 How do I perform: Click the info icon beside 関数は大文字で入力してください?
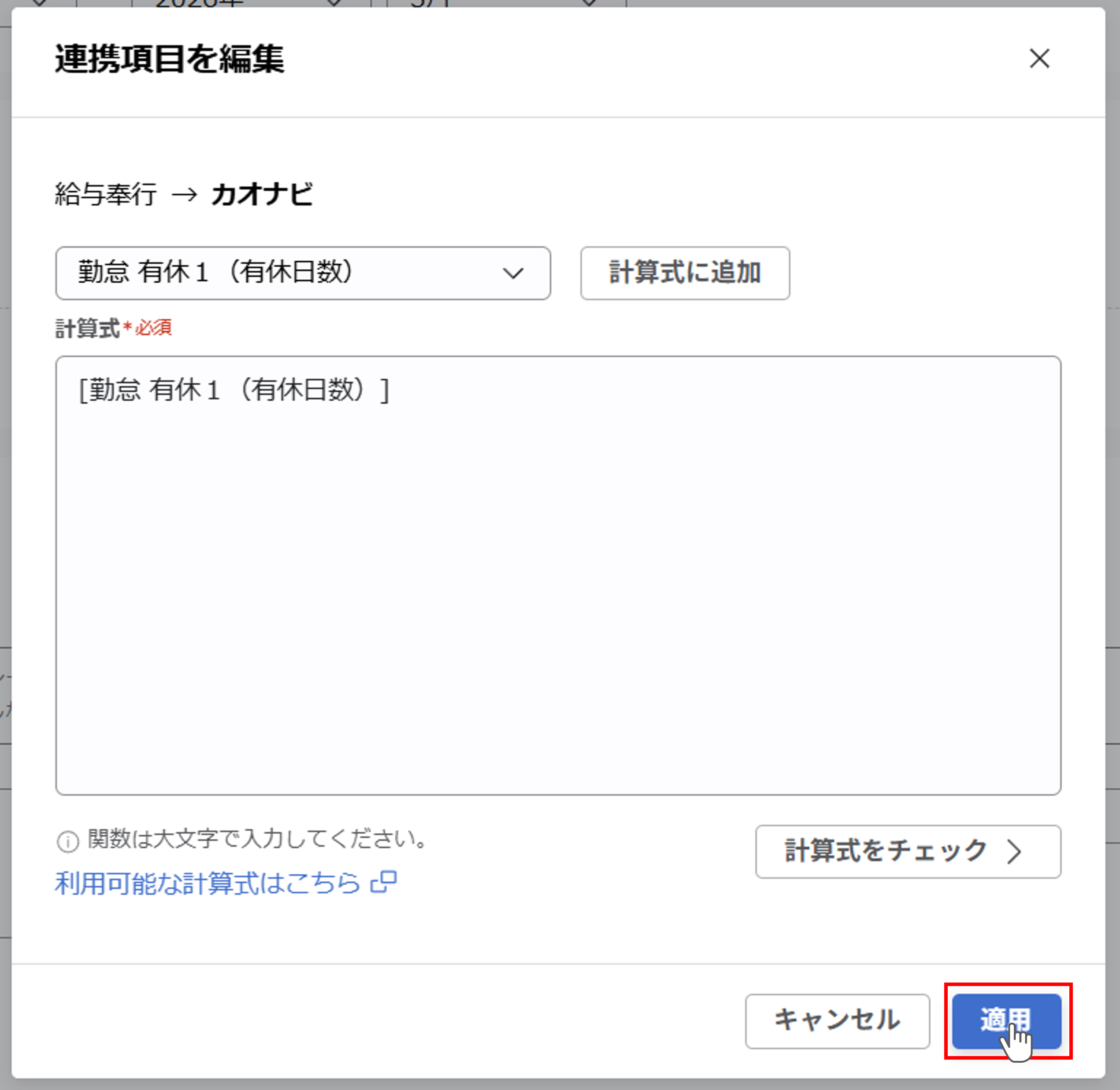[67, 842]
